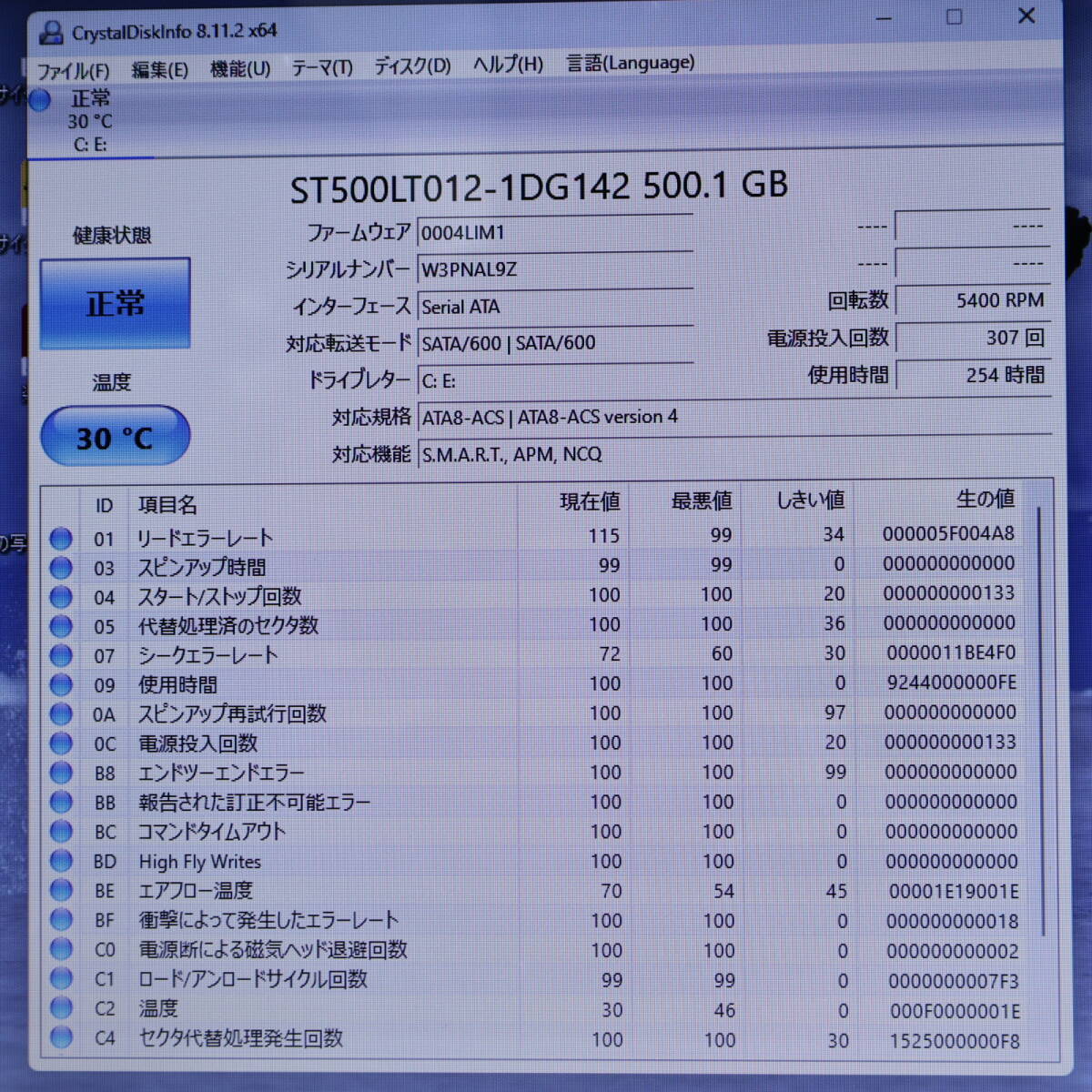Image resolution: width=1092 pixels, height=1092 pixels.
Task: Click the raw value 00001E19001E
Action: coord(953,891)
